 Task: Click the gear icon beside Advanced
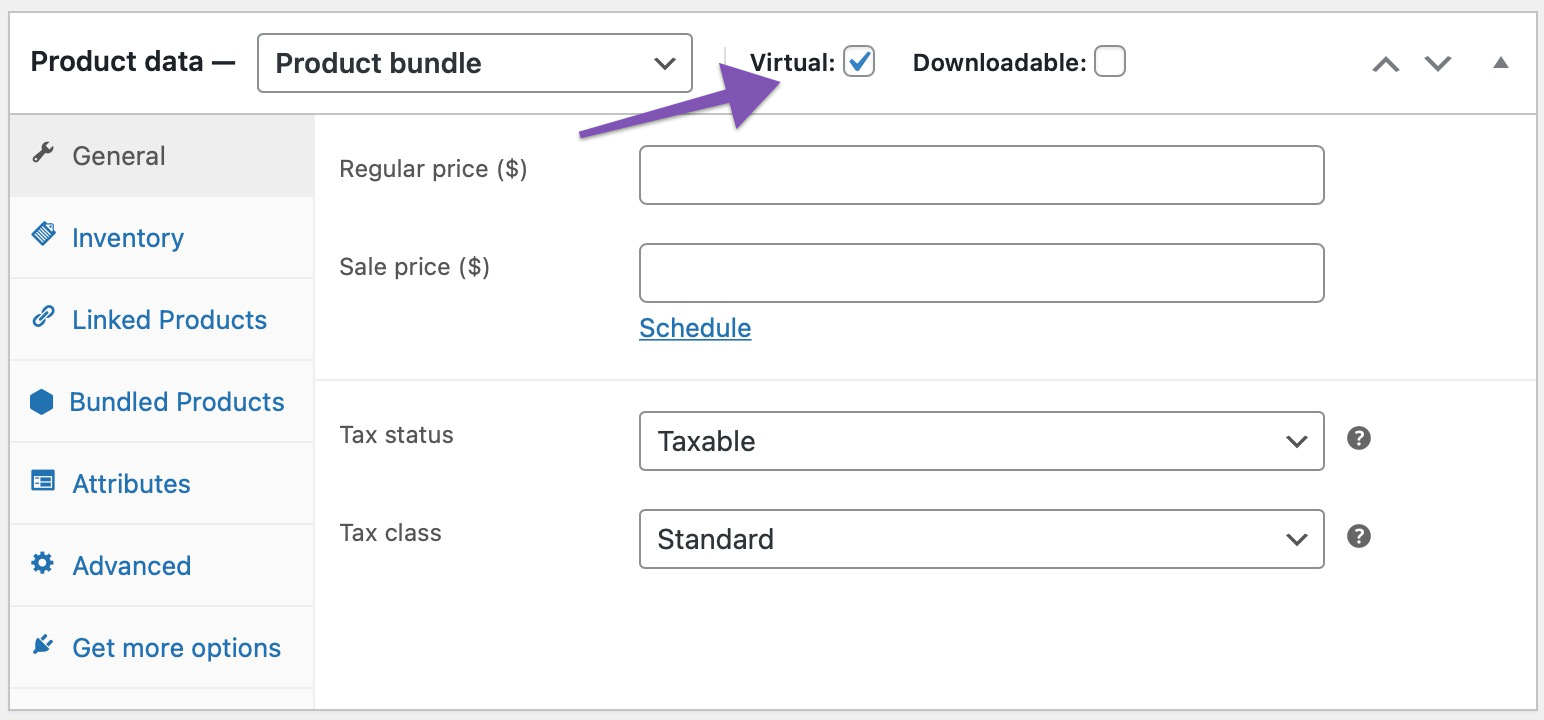(x=41, y=565)
